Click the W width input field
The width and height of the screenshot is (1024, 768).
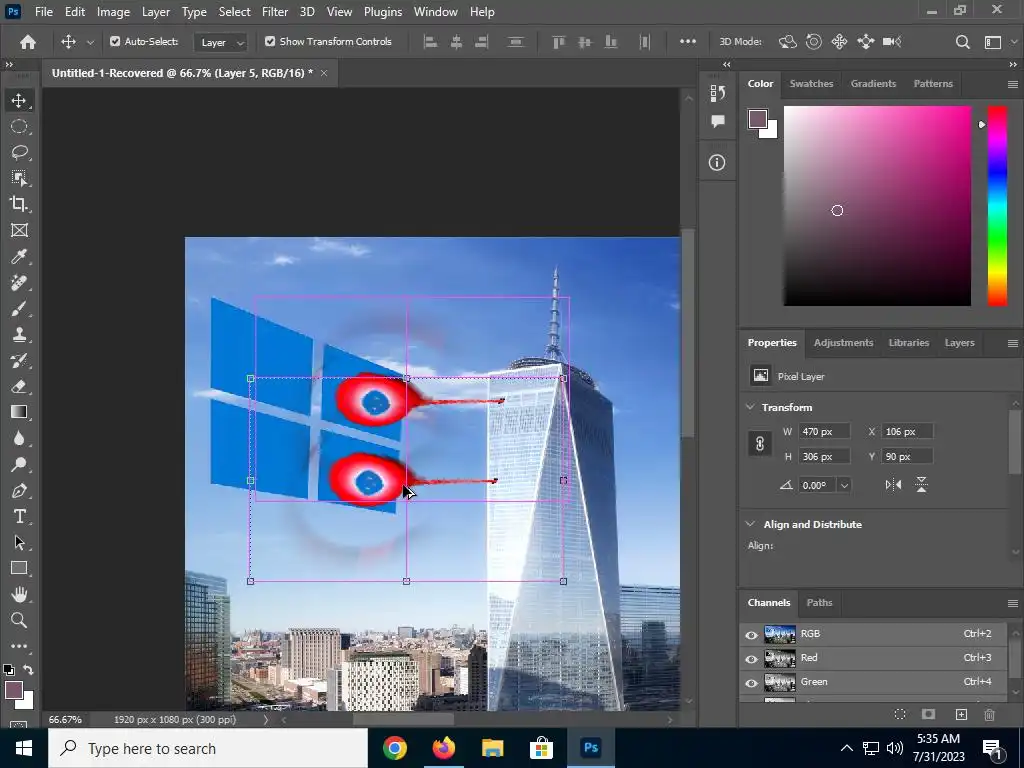coord(824,432)
